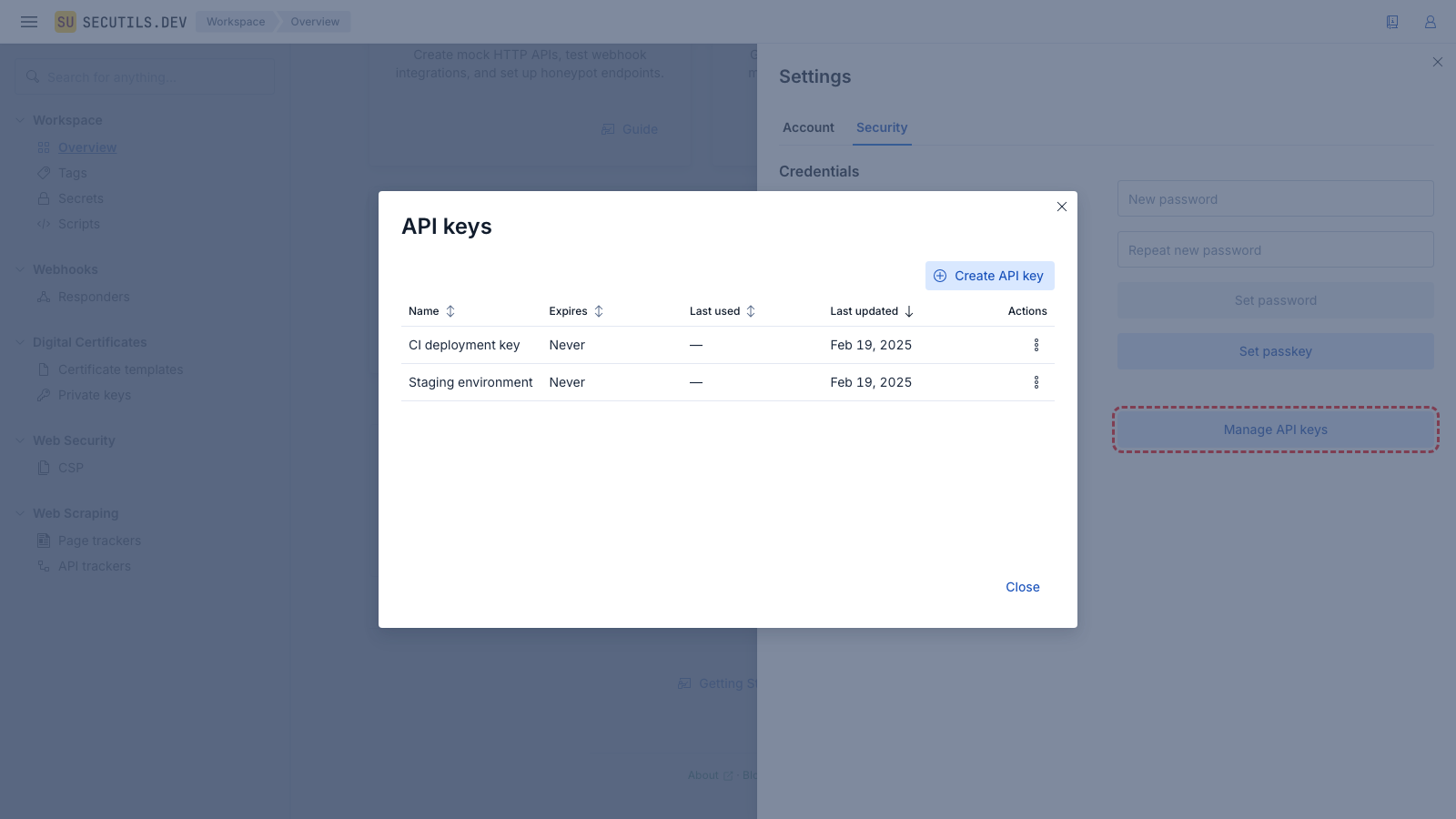1456x819 pixels.
Task: Close the API keys dialog with X icon
Action: pyautogui.click(x=1061, y=207)
